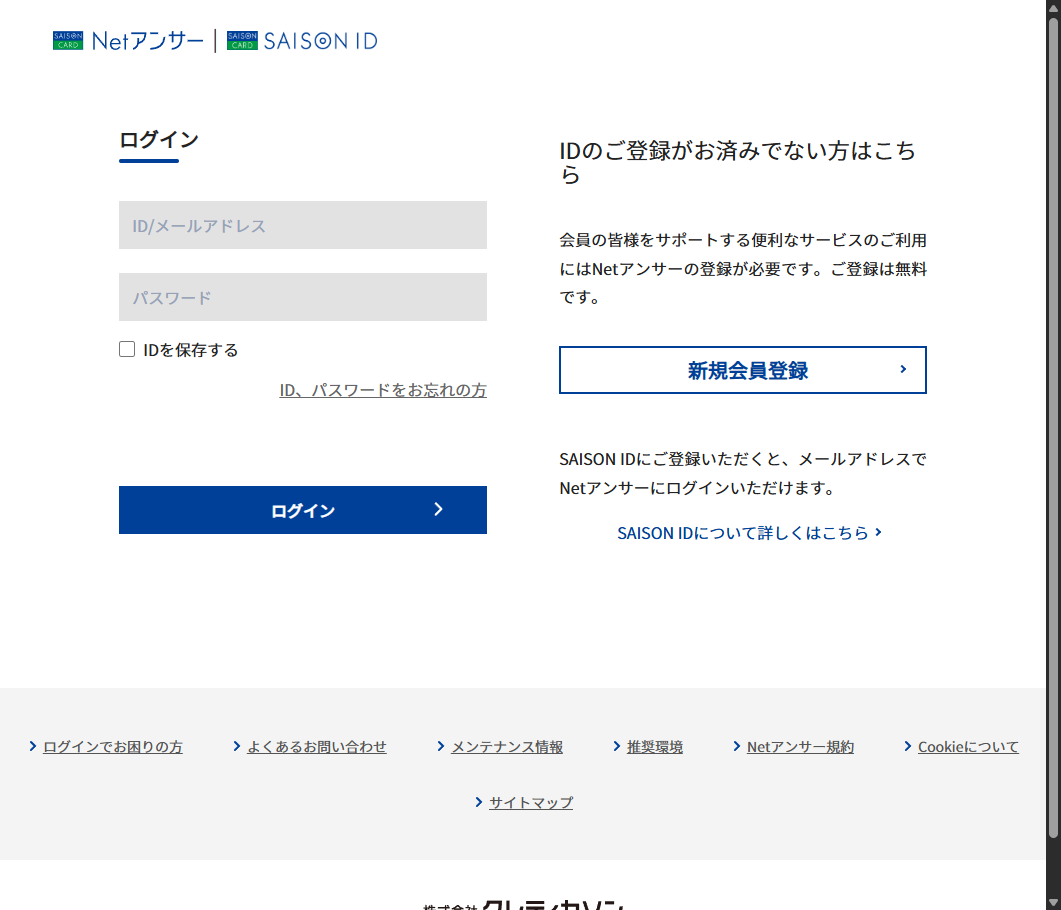Open the 推奨環境 footer link
The width and height of the screenshot is (1061, 910).
tap(654, 747)
